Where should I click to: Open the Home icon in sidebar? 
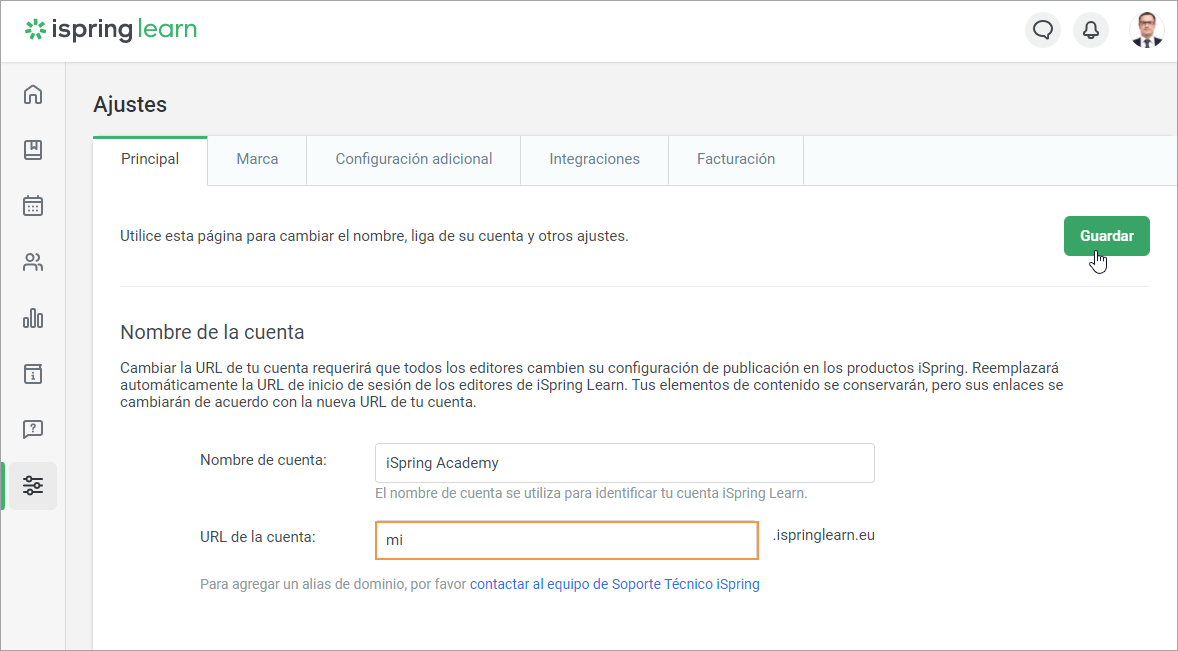point(32,95)
